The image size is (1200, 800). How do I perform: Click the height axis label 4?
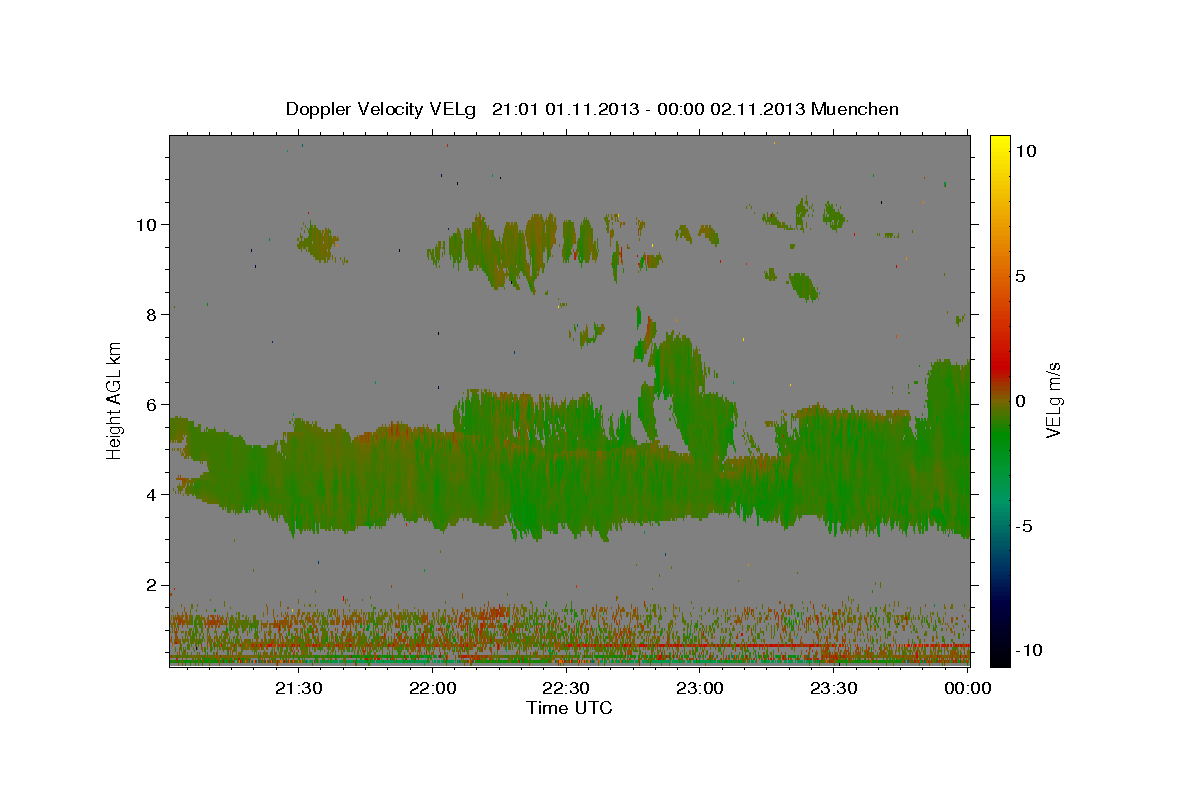(x=150, y=494)
